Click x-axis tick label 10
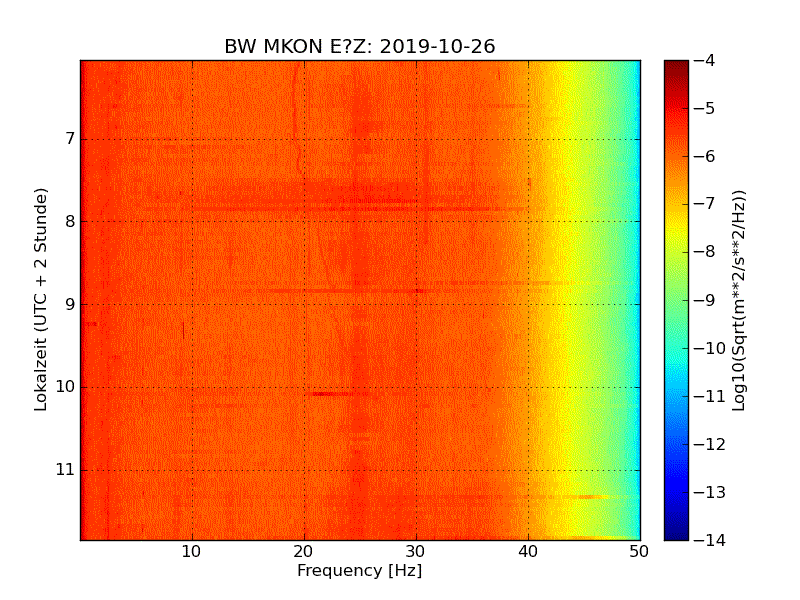This screenshot has height=600, width=800. (191, 552)
